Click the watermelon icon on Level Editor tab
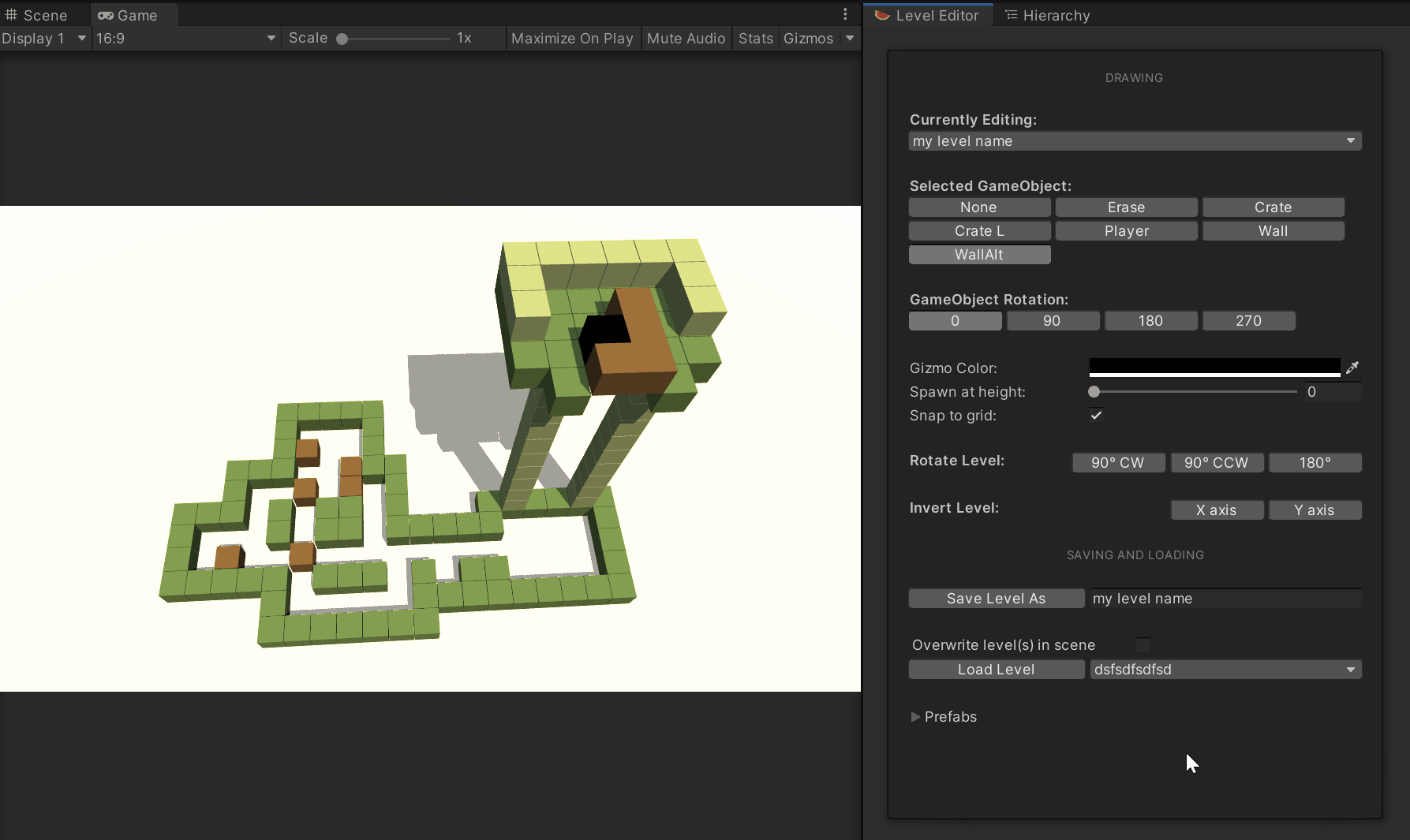The image size is (1410, 840). 881,15
